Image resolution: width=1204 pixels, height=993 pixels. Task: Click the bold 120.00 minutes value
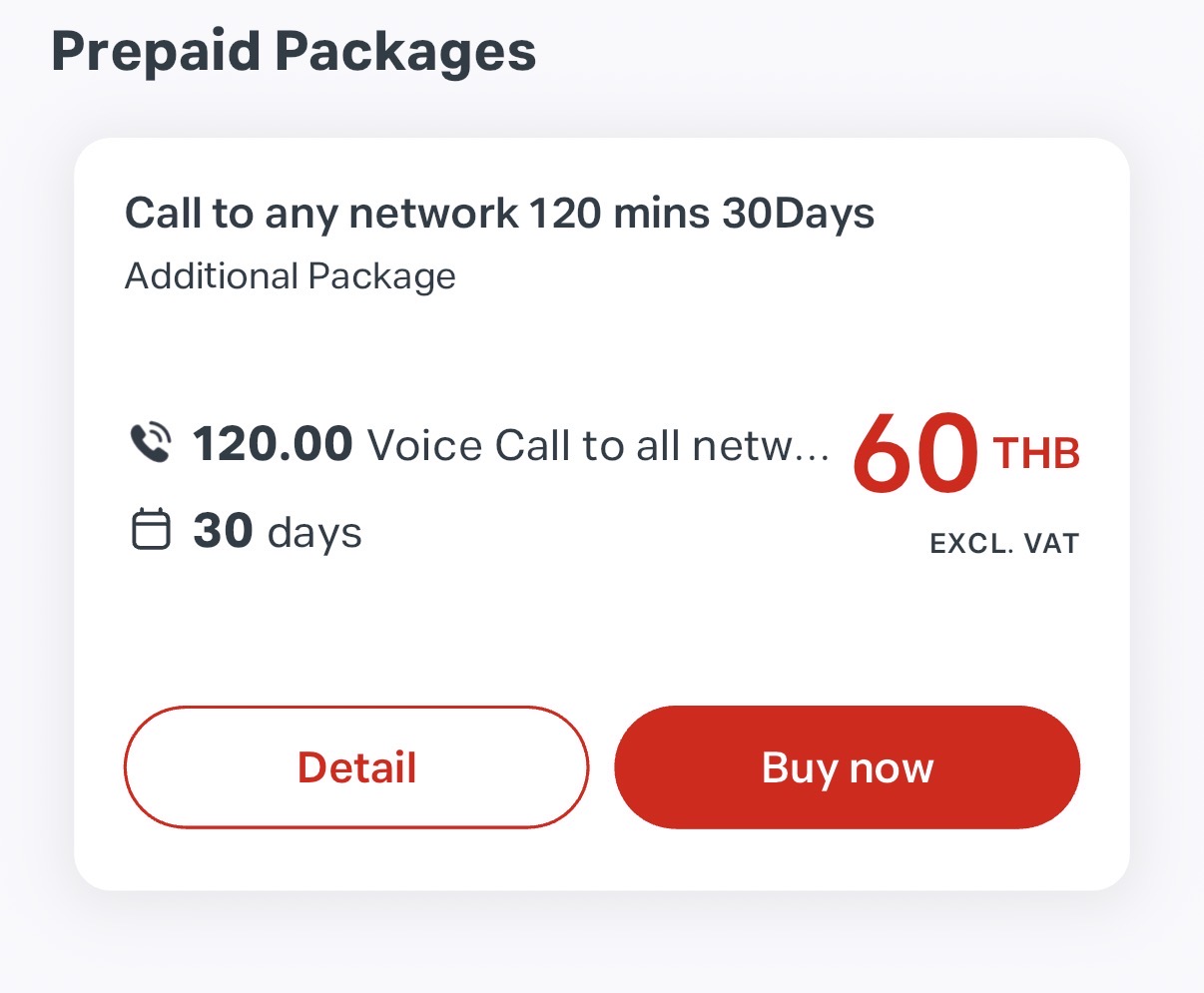[x=273, y=444]
